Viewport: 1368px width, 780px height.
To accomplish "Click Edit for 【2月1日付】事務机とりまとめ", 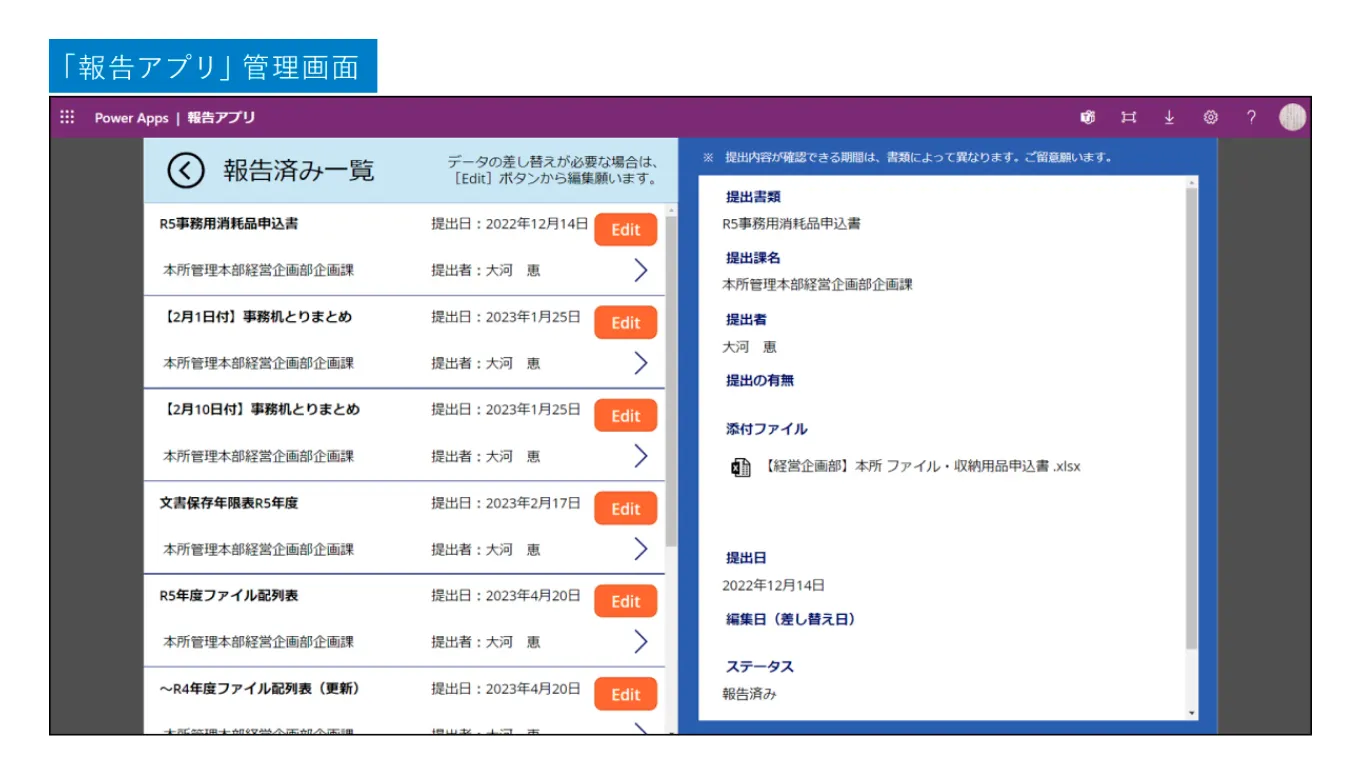I will pyautogui.click(x=625, y=323).
